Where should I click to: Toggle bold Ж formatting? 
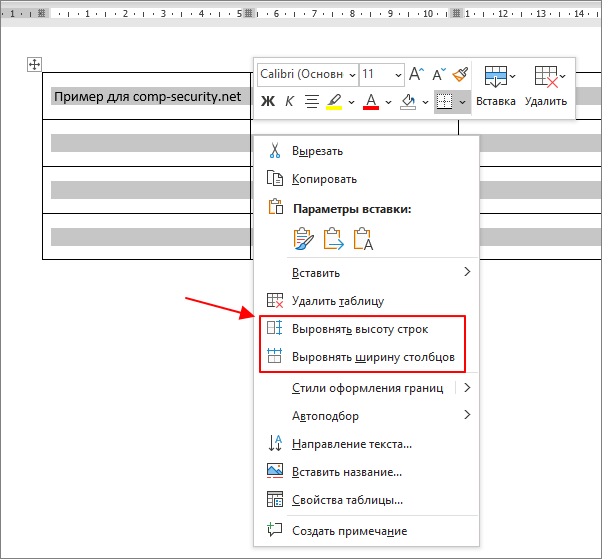[268, 101]
